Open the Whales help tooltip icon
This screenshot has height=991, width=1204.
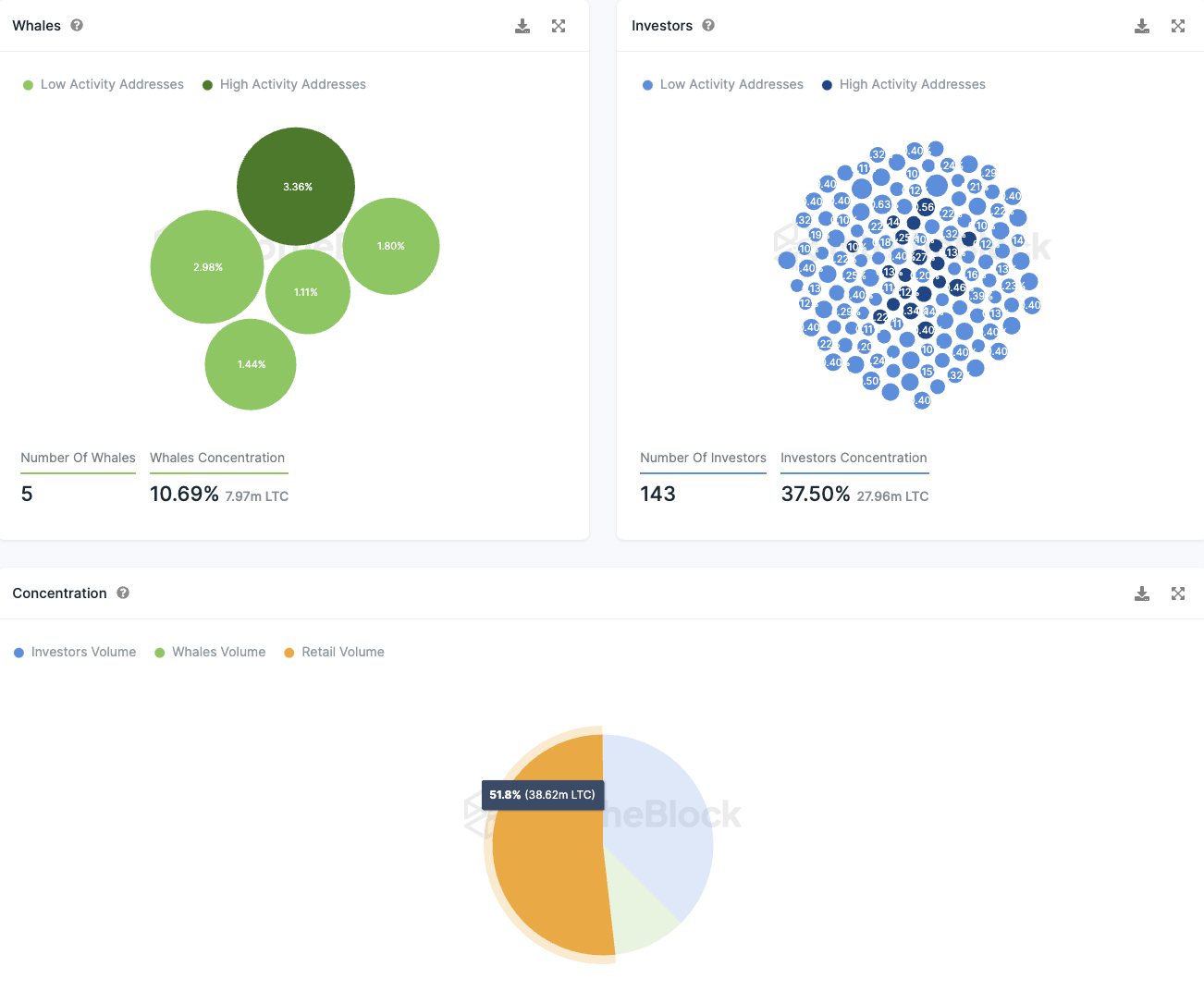coord(77,25)
